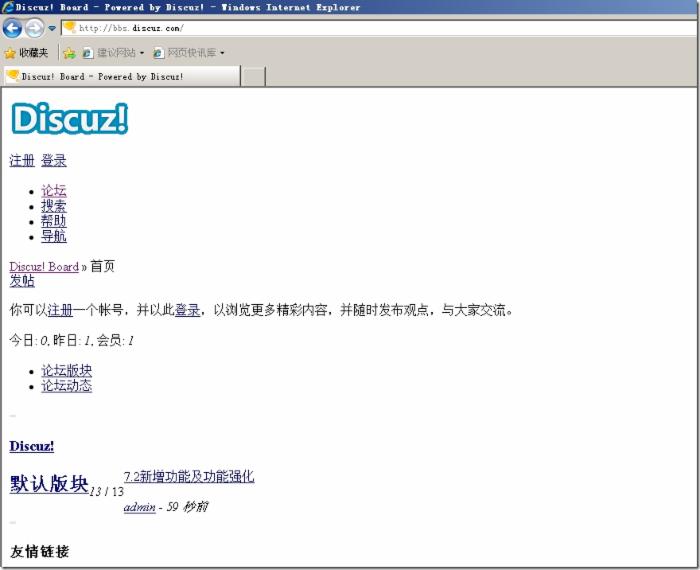Click the web slice icon beside 网页快讯库

[158, 53]
